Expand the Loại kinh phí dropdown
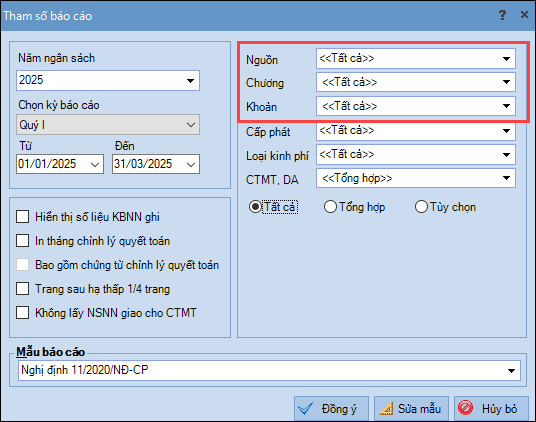 [x=416, y=155]
